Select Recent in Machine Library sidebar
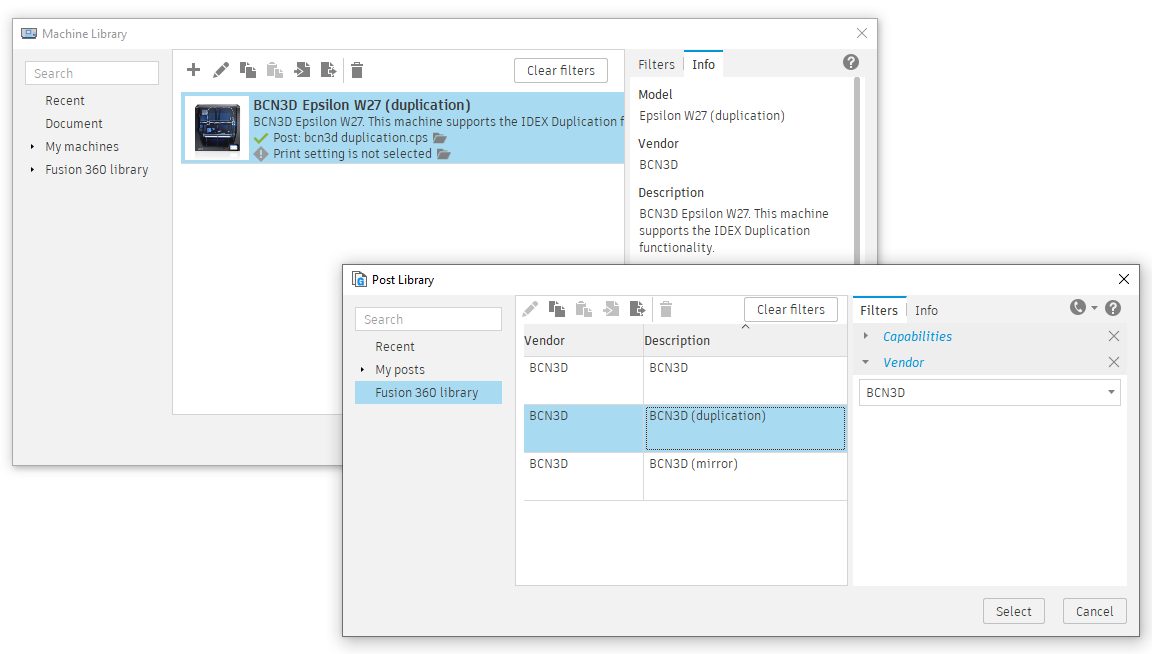The height and width of the screenshot is (654, 1152). tap(65, 101)
